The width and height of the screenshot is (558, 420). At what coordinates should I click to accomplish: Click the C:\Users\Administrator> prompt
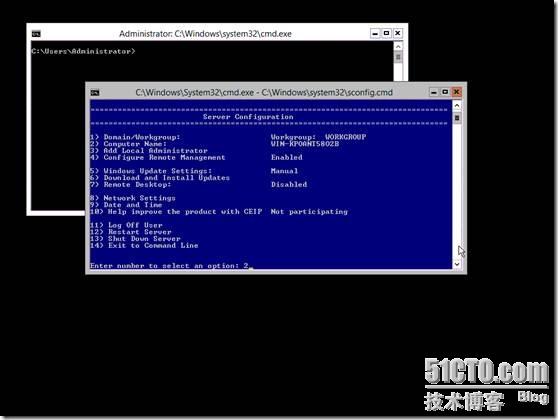click(83, 51)
